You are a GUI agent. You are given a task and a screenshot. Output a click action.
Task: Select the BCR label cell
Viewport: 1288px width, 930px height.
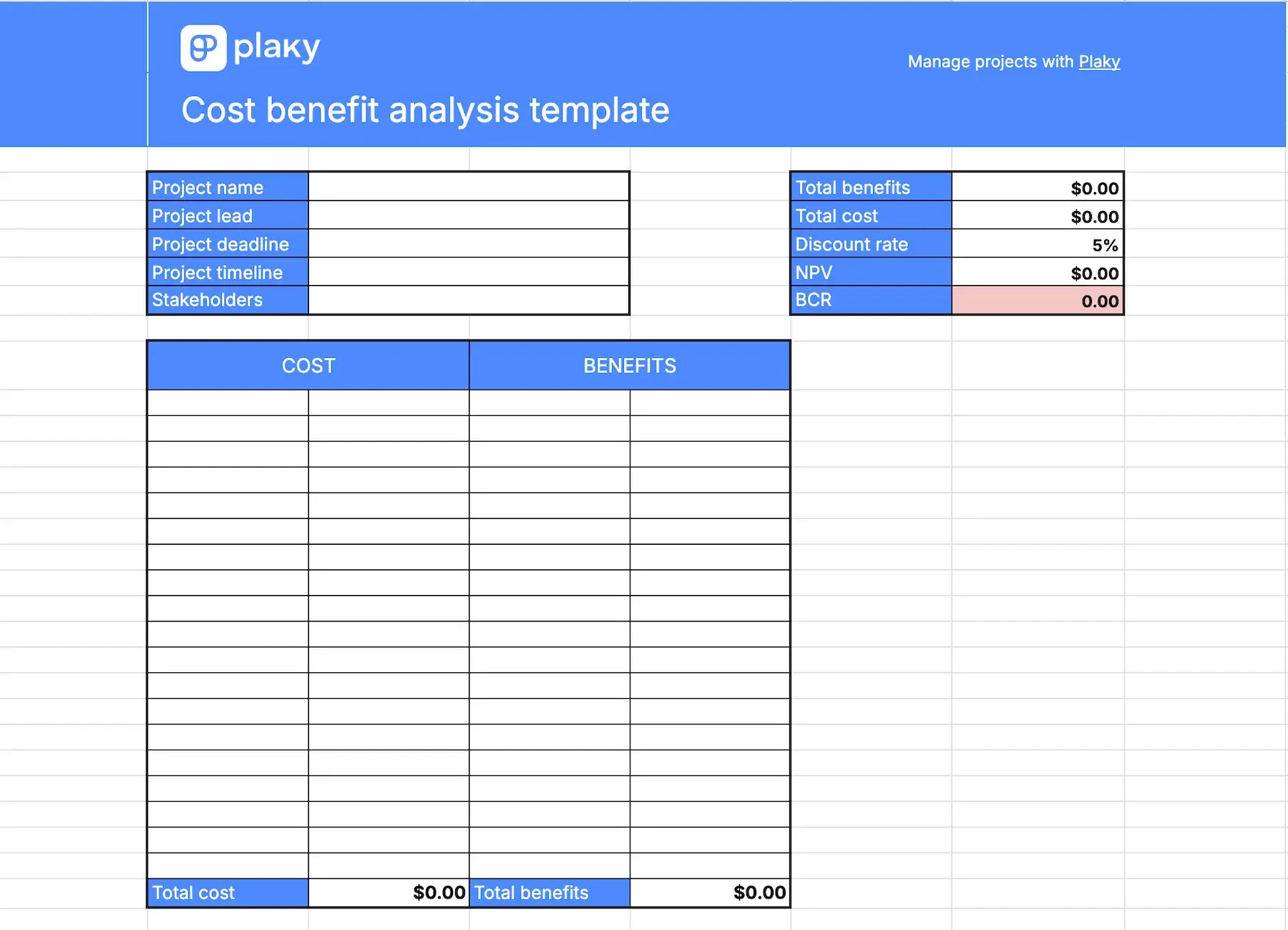point(872,300)
